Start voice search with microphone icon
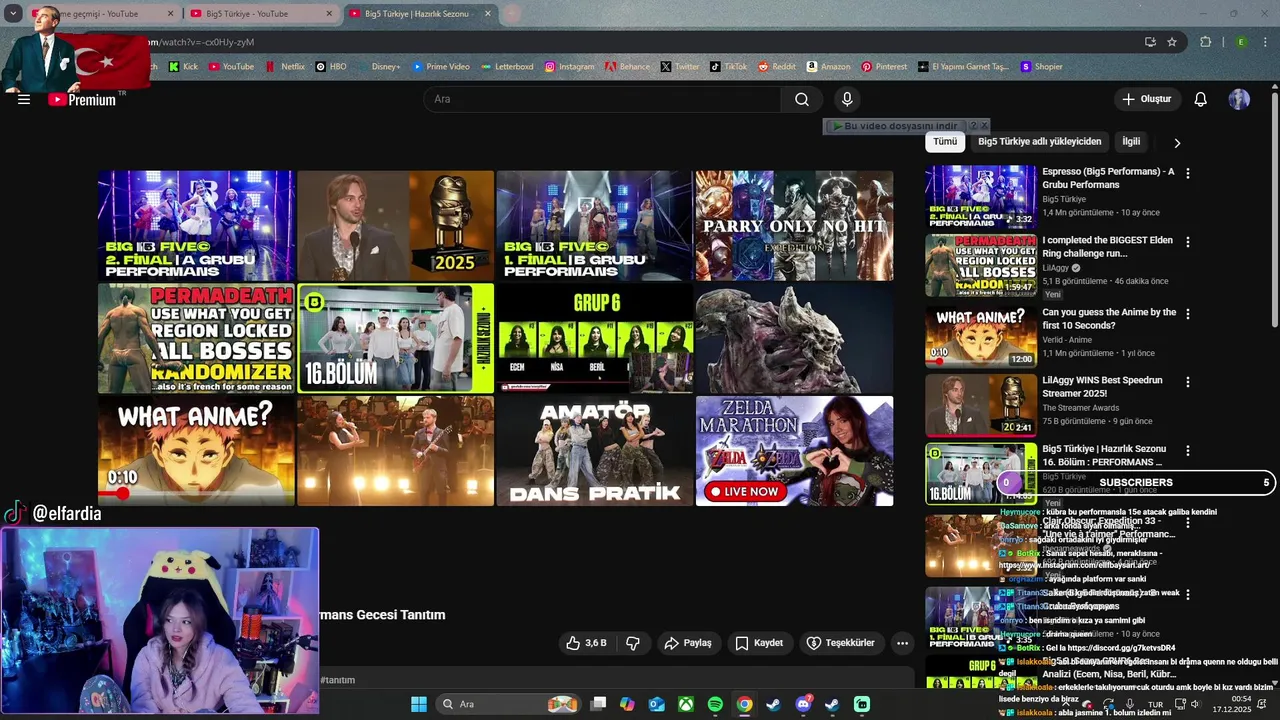1280x720 pixels. click(847, 99)
